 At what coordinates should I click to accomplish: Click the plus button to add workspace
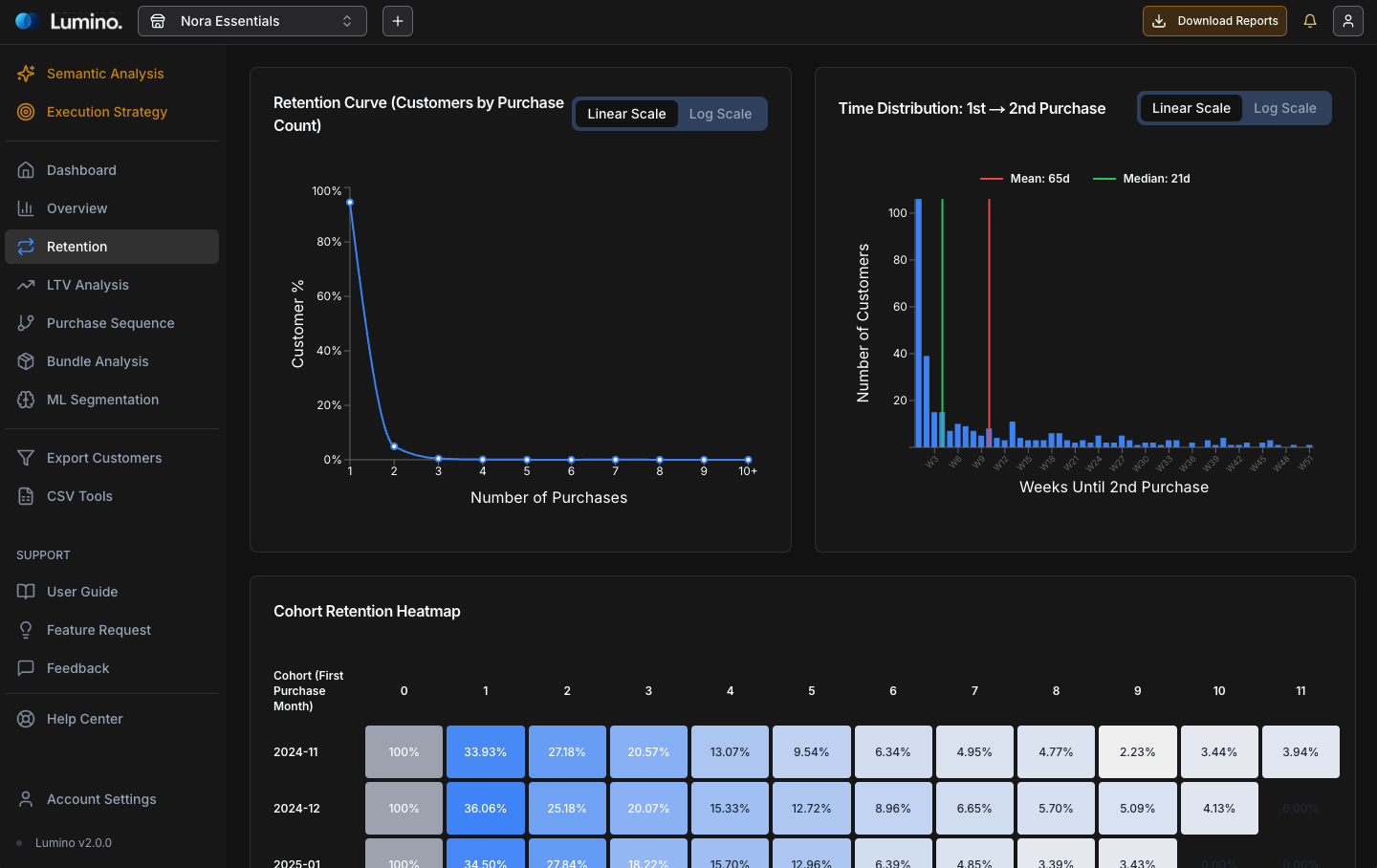[397, 20]
